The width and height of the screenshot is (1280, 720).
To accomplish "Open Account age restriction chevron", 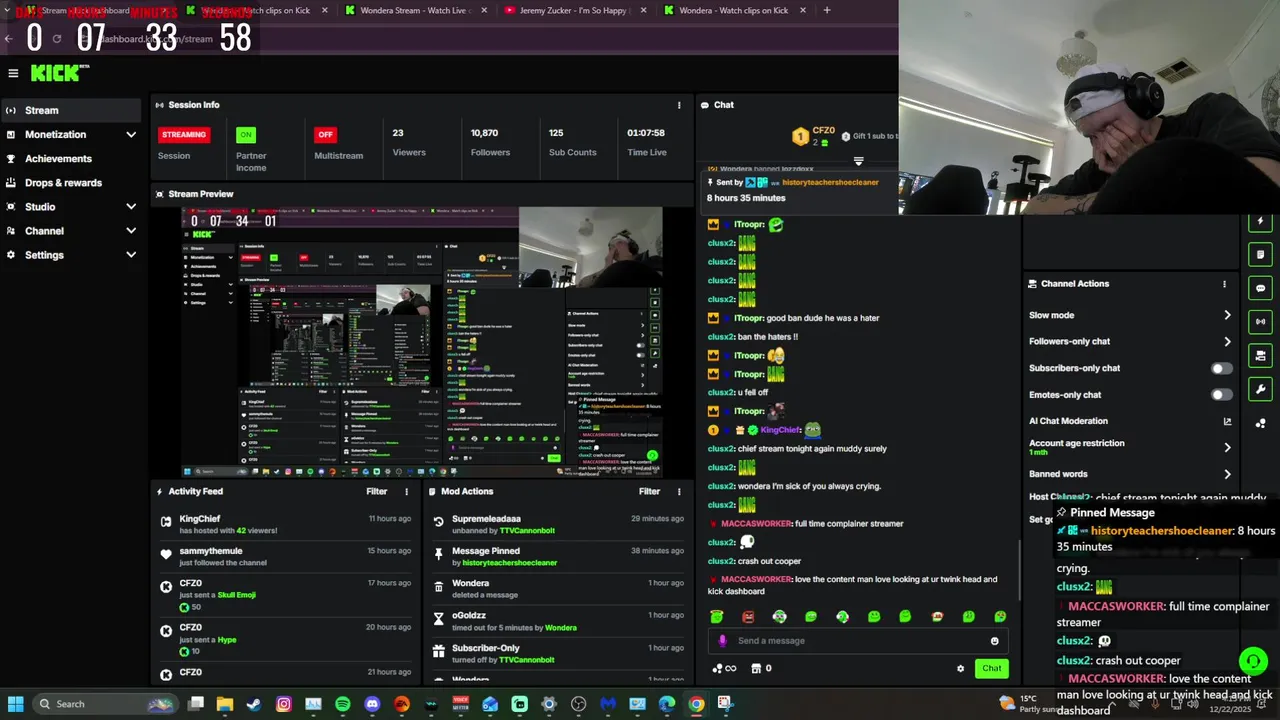I will pos(1227,448).
